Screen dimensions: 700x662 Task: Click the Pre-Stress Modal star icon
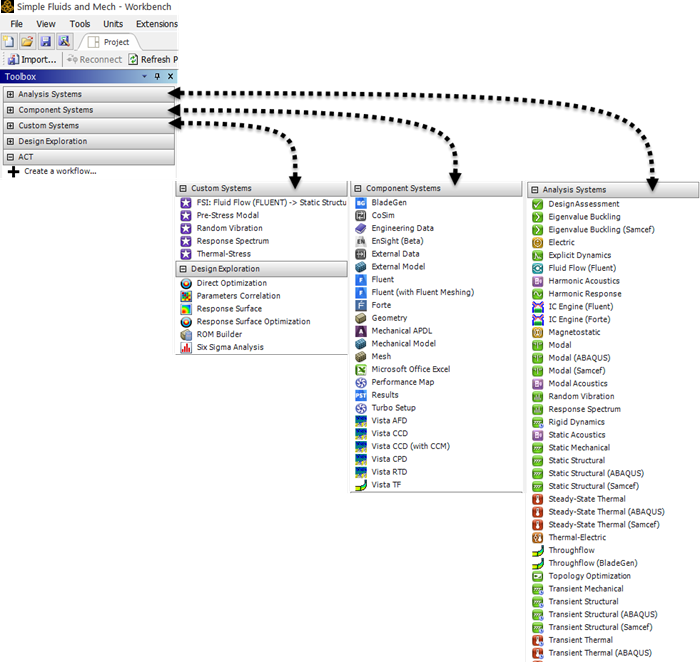pyautogui.click(x=186, y=216)
